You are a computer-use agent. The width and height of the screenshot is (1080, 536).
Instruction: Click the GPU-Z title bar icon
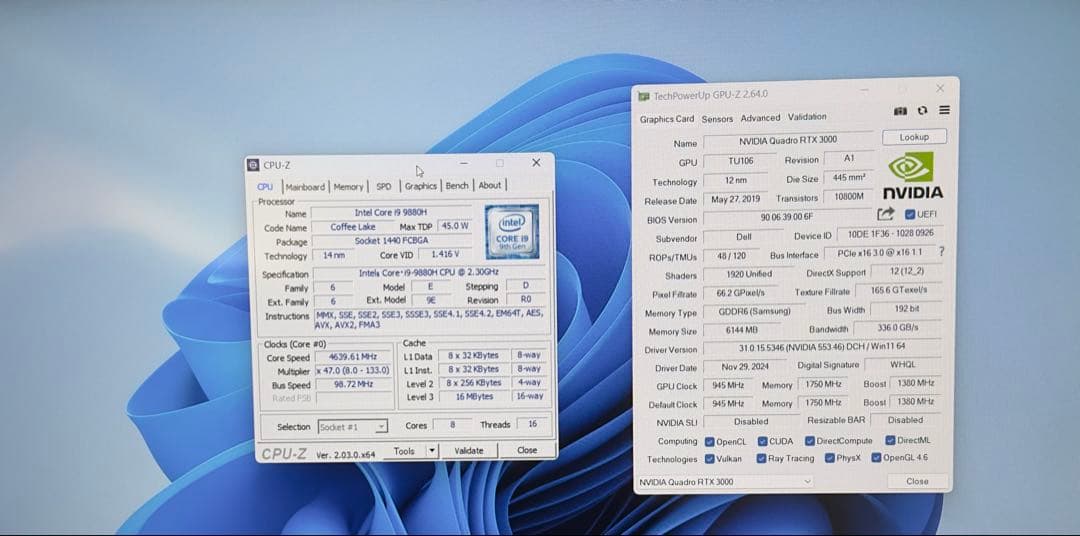click(x=643, y=96)
